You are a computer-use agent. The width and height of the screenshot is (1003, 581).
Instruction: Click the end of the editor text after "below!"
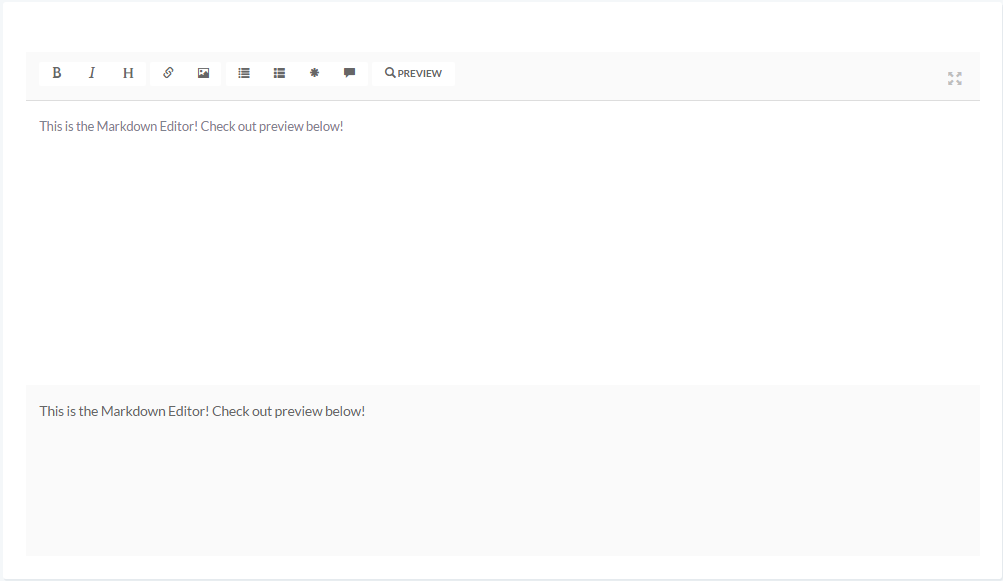tap(344, 127)
